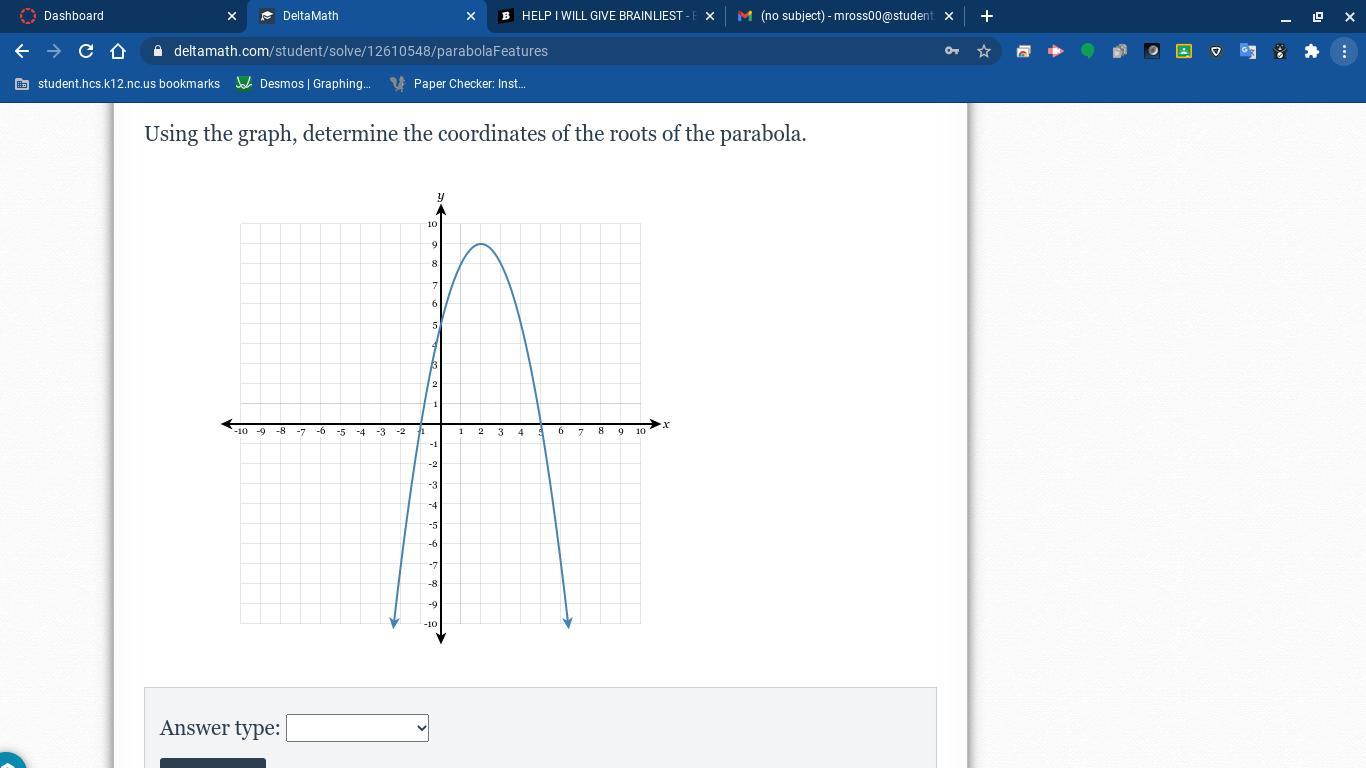
Task: Open the dark moon extension icon
Action: (x=1152, y=51)
